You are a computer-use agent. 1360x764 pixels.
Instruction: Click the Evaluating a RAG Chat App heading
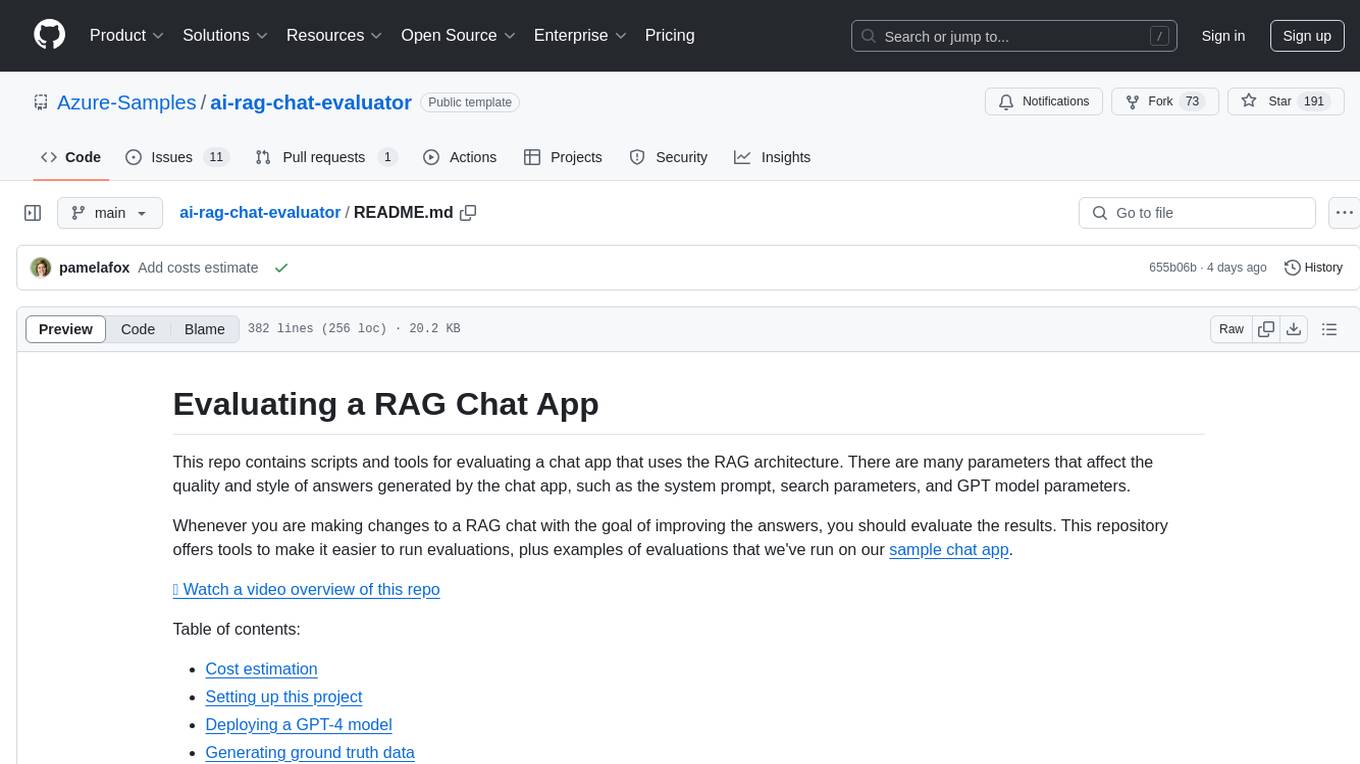(386, 403)
